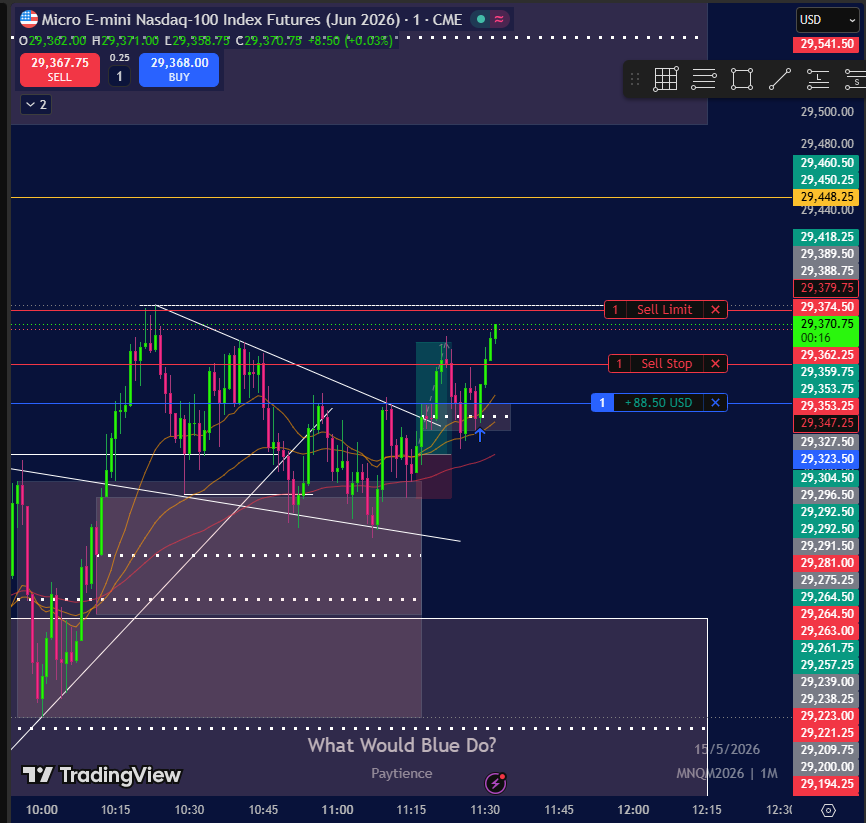Open the chart scale settings gear

828,810
